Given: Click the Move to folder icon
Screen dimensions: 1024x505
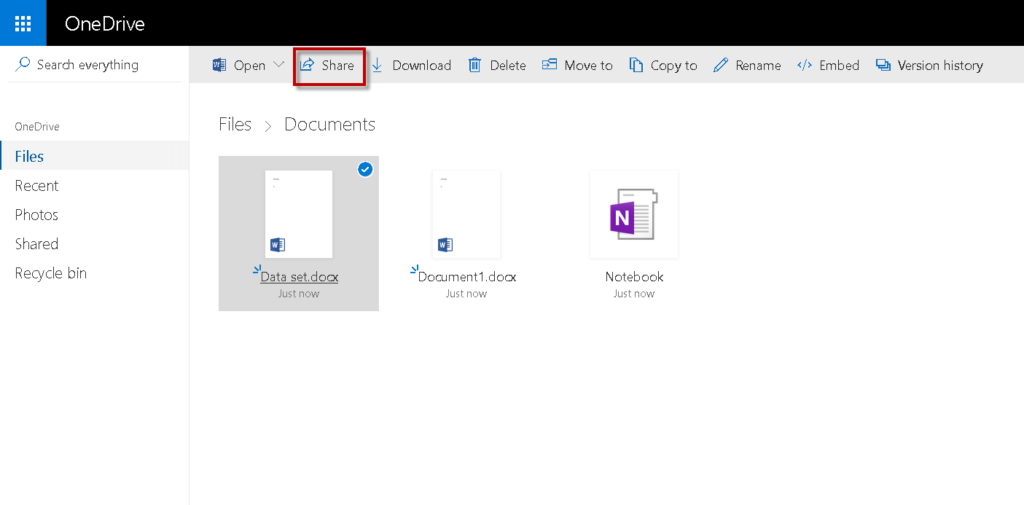Looking at the screenshot, I should [549, 65].
